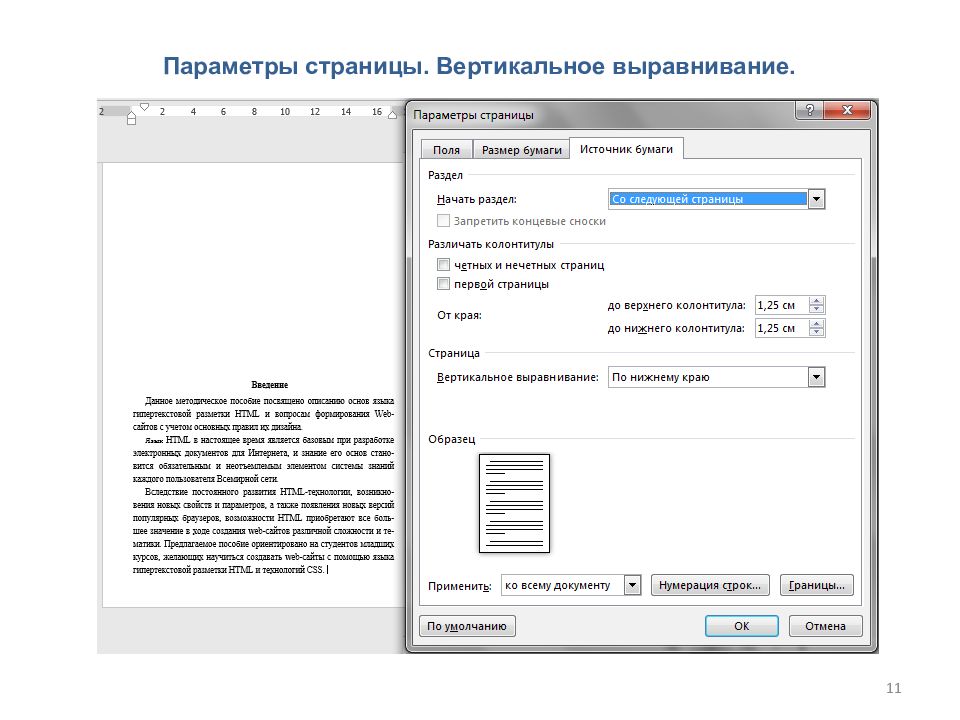Close the Параметры страницы dialog
Screen dimensions: 960x720
(847, 110)
